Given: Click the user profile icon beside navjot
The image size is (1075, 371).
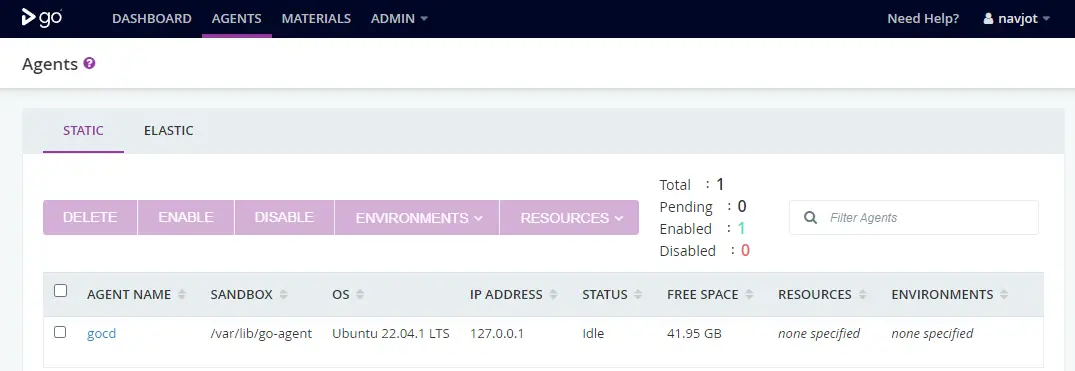Looking at the screenshot, I should 988,19.
